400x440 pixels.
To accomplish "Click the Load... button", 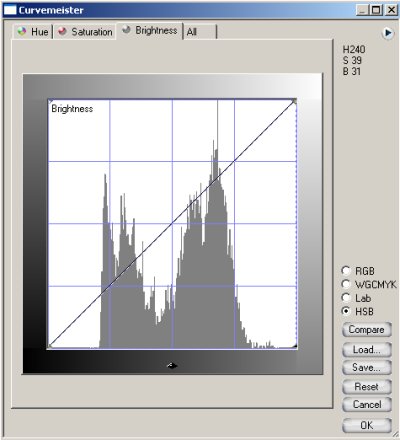I will (367, 350).
